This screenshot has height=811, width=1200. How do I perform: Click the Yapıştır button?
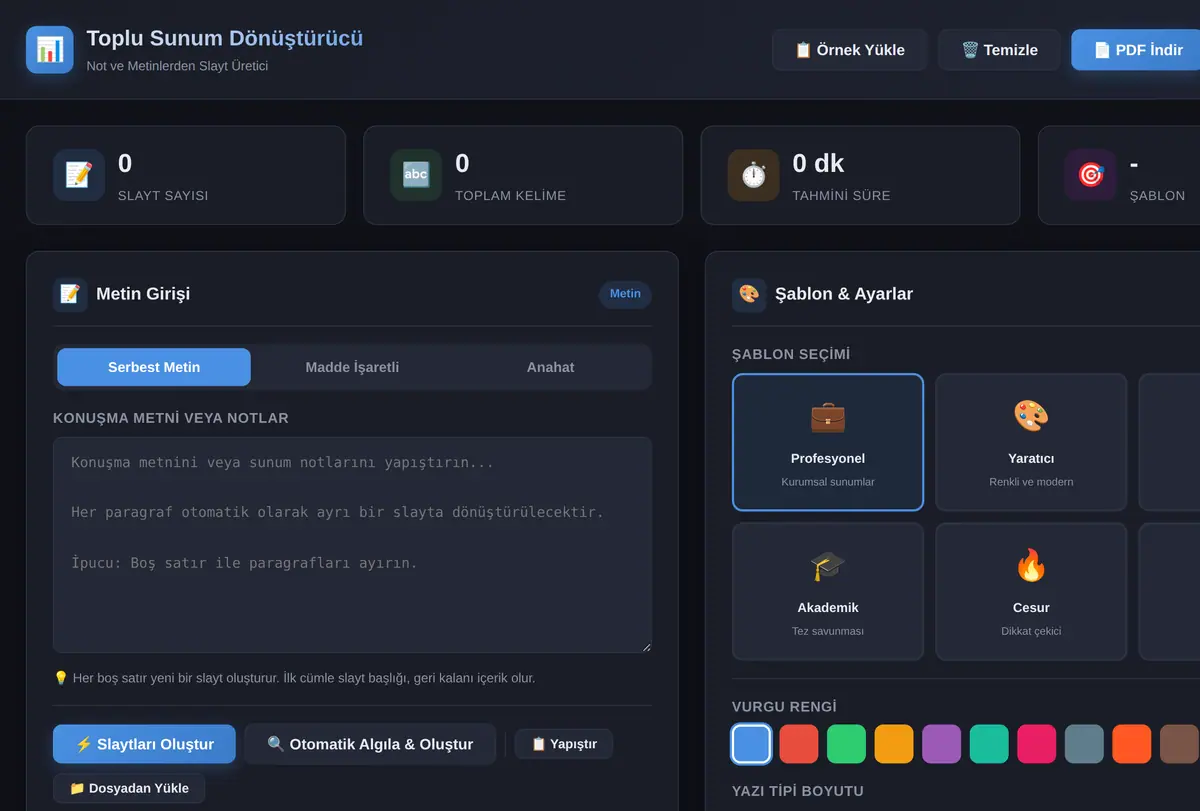564,744
